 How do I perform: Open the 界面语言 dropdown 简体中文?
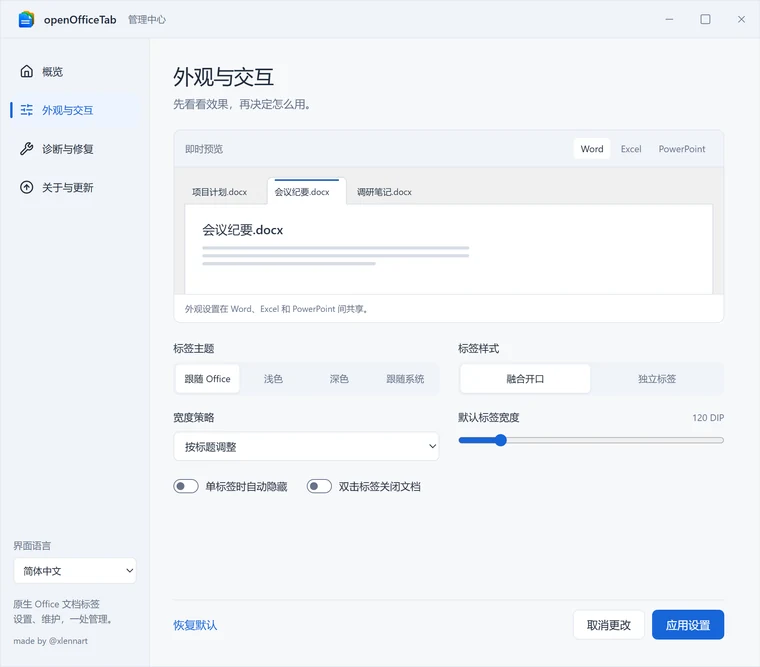tap(75, 571)
